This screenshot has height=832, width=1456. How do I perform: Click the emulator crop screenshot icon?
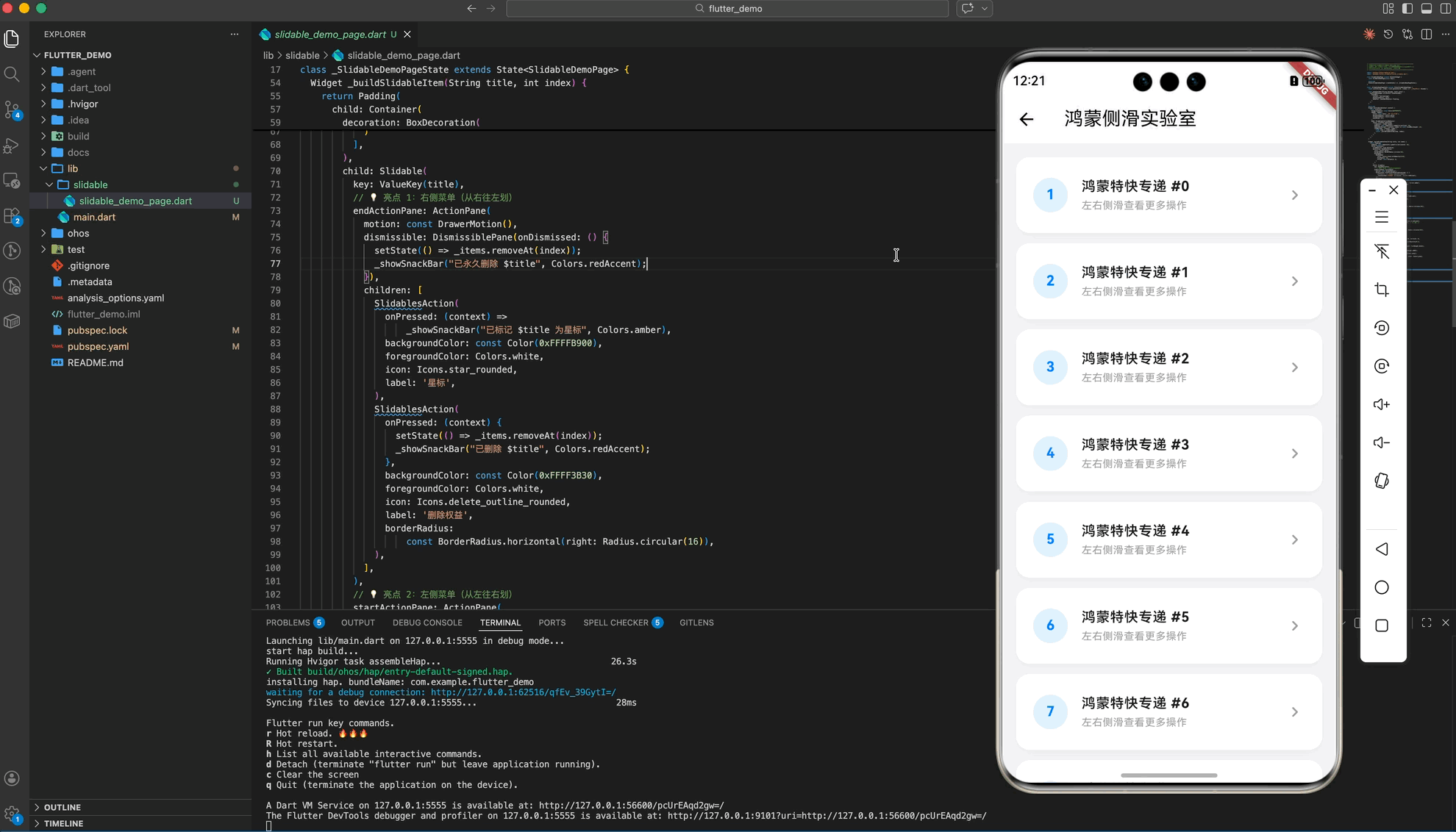[x=1382, y=290]
